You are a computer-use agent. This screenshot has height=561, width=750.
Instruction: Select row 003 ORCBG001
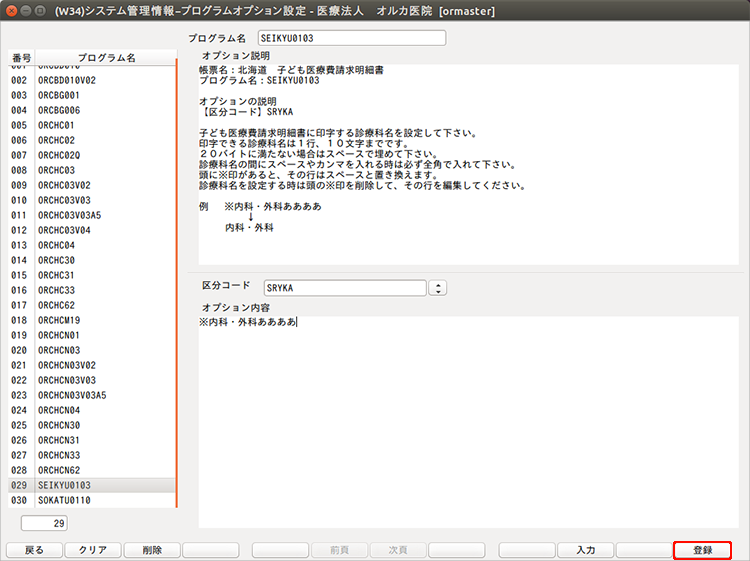pyautogui.click(x=92, y=95)
